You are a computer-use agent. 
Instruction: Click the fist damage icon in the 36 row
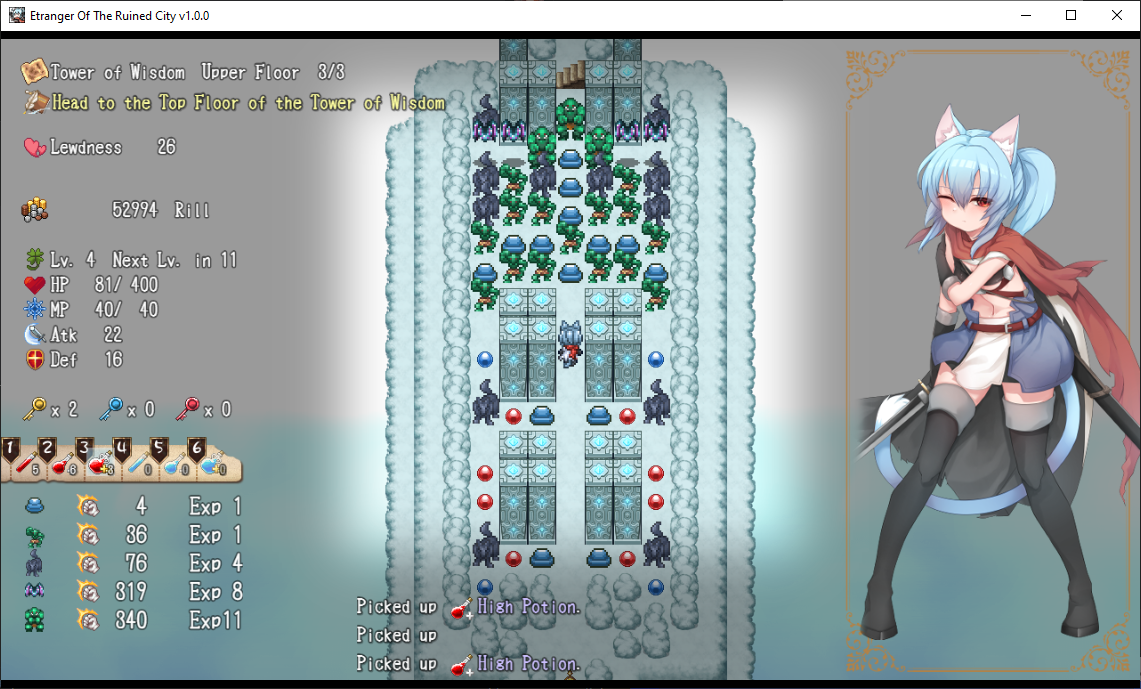click(x=88, y=535)
